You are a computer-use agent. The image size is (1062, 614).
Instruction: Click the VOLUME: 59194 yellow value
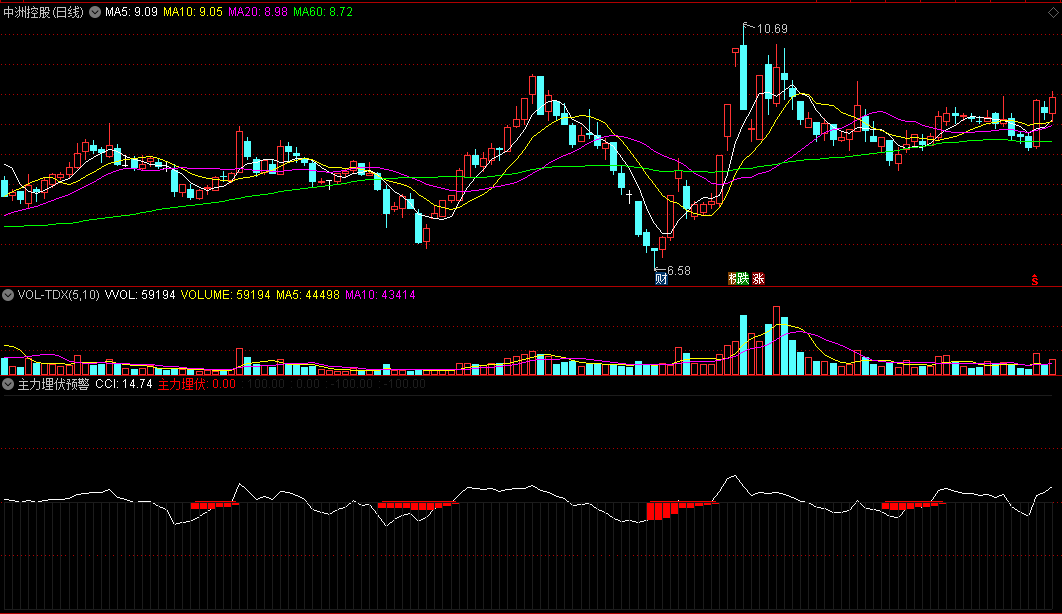226,295
